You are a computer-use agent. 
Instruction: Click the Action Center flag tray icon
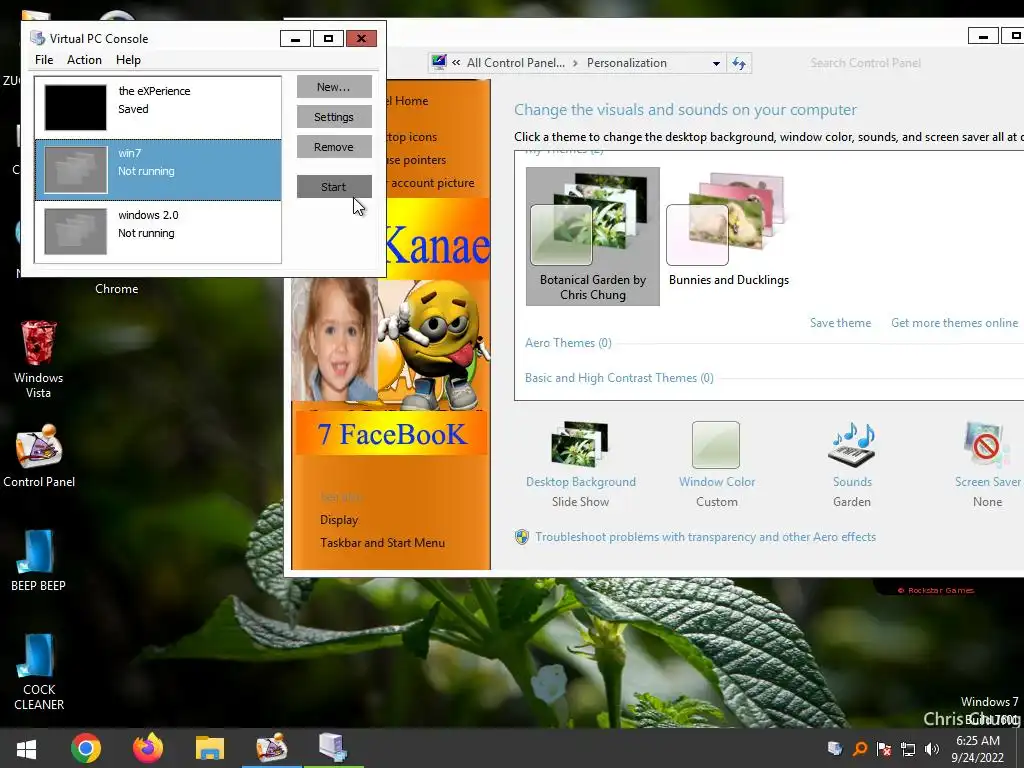(884, 748)
